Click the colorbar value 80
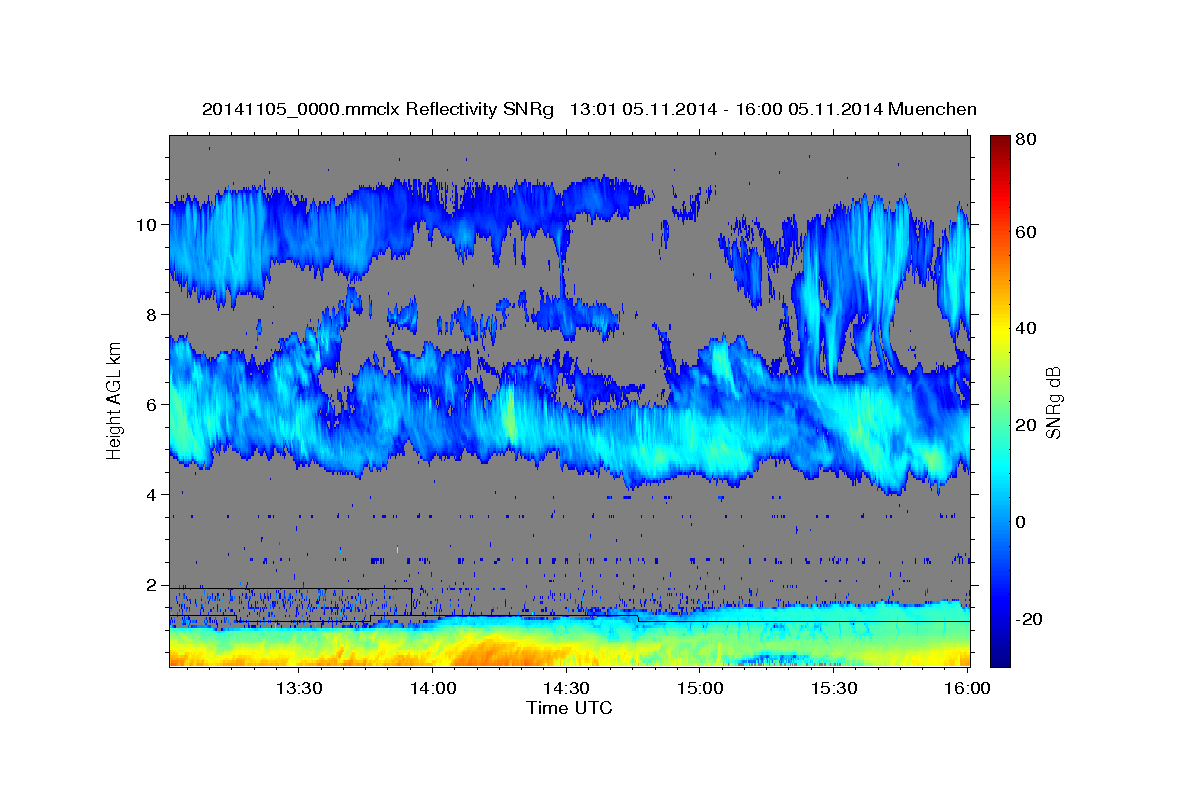The image size is (1200, 800). coord(1024,140)
